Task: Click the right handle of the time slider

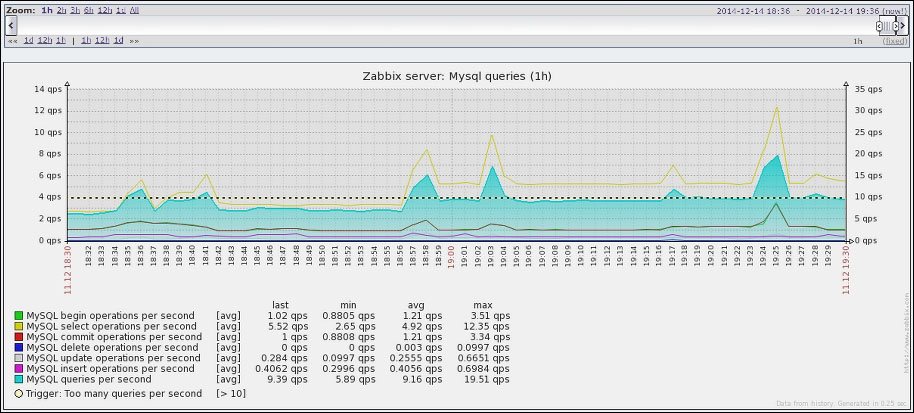Action: click(895, 26)
